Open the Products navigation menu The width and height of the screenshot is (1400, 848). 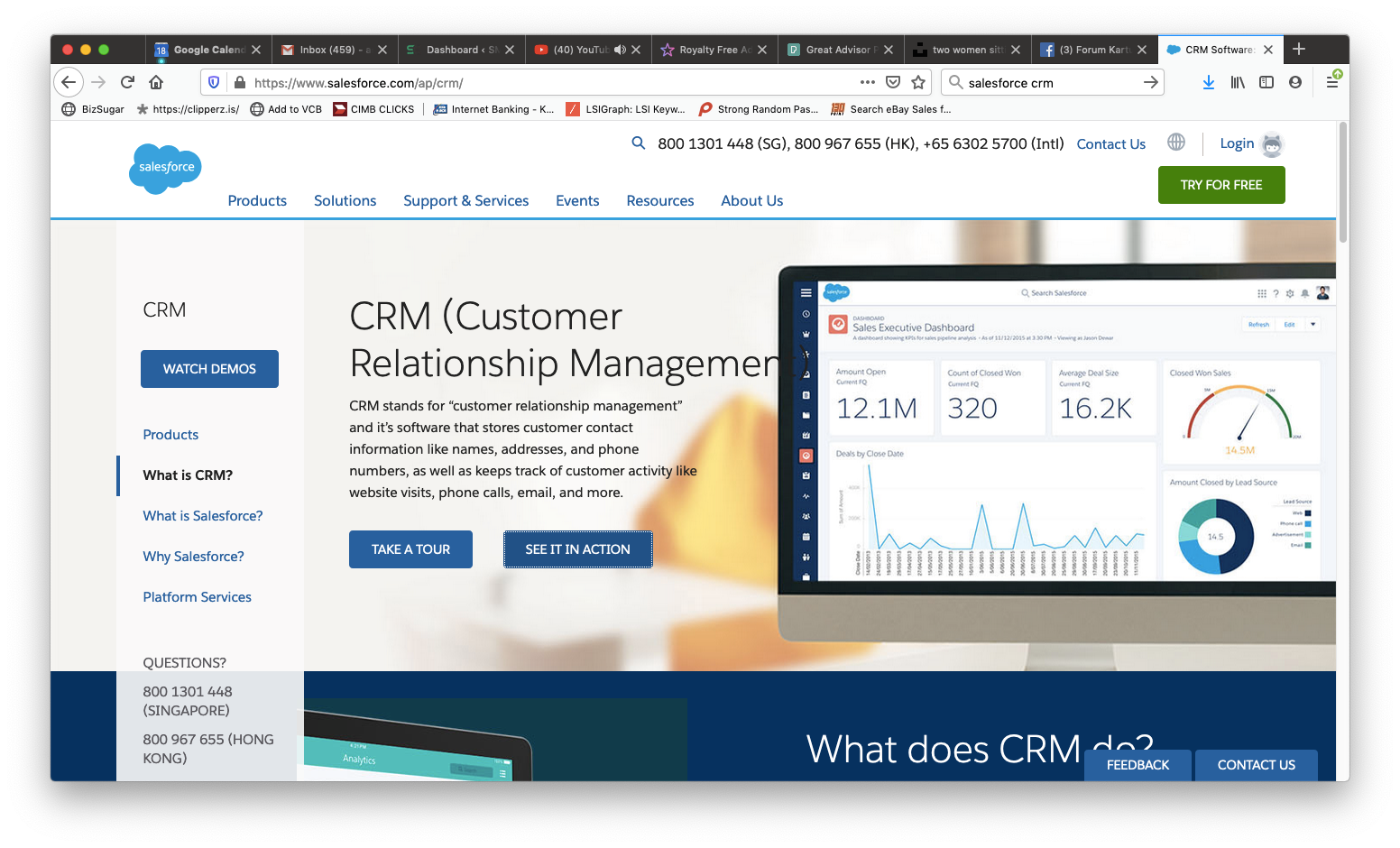pyautogui.click(x=257, y=200)
